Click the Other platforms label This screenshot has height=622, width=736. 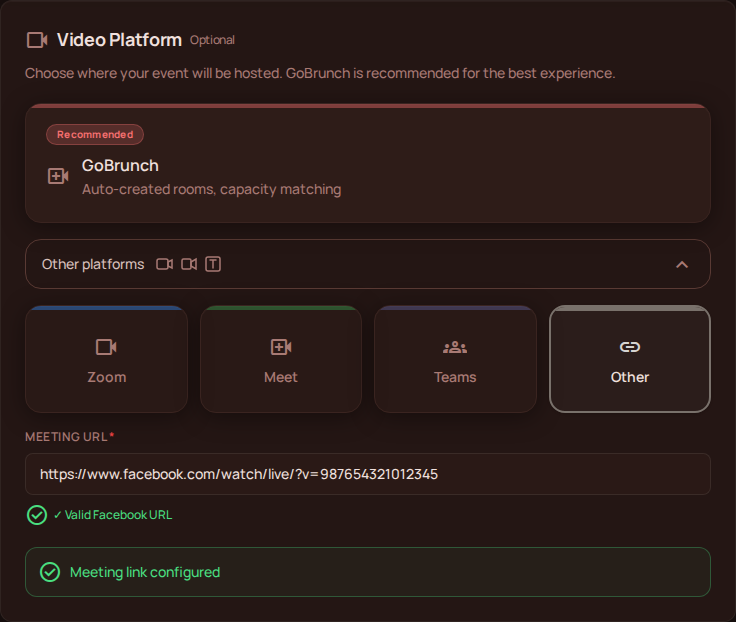(x=93, y=264)
